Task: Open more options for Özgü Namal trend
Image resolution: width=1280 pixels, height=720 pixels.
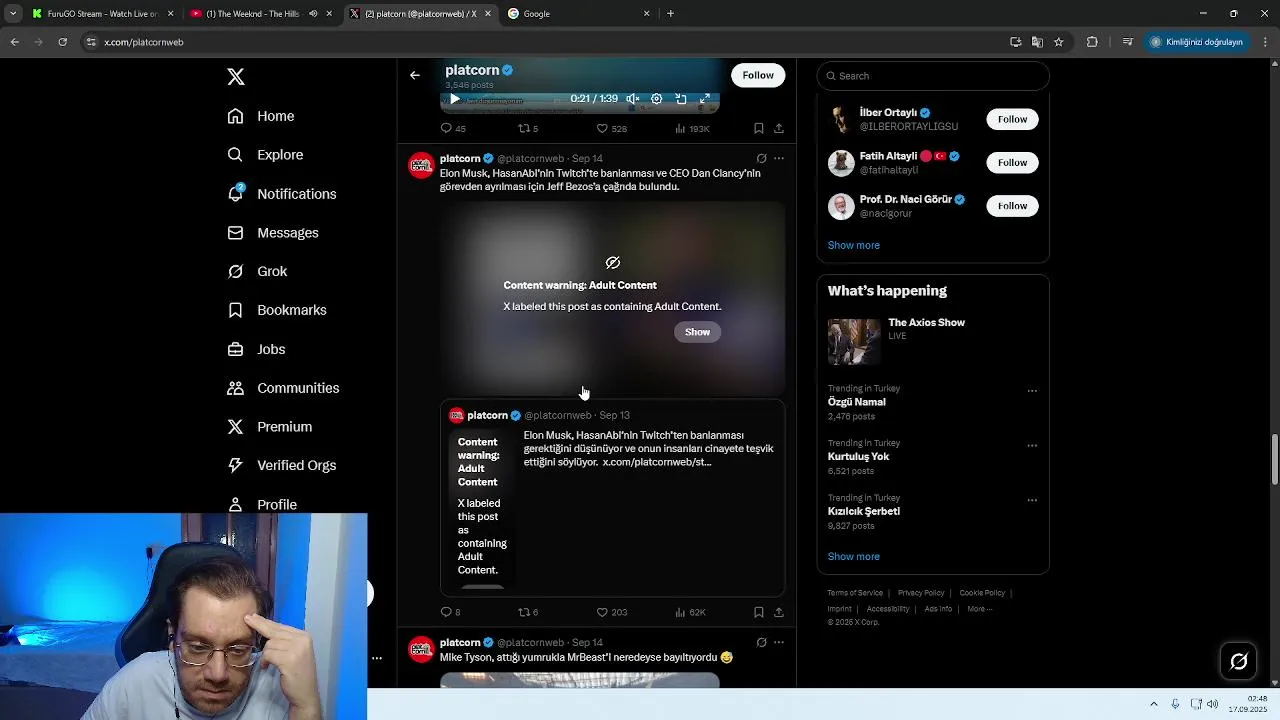Action: point(1032,391)
